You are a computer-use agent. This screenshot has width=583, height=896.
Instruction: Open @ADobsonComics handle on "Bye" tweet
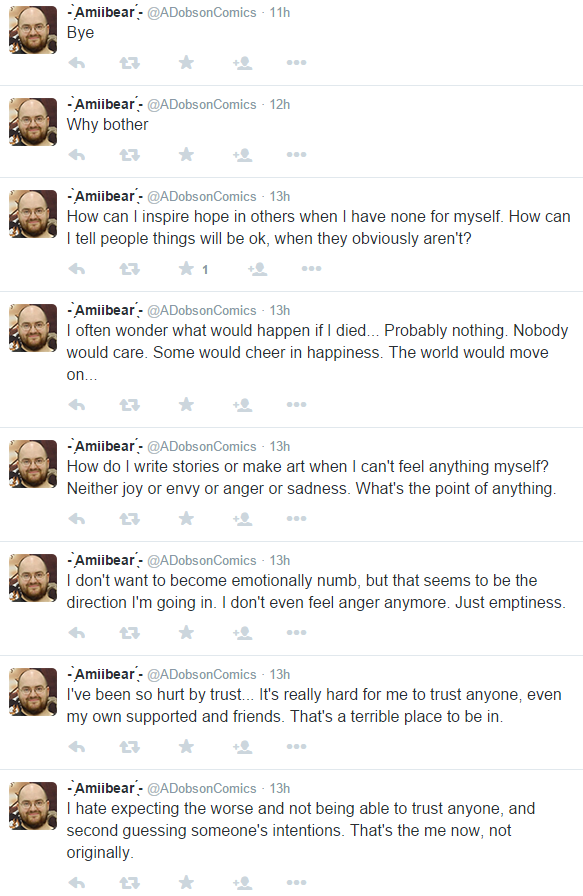(x=202, y=13)
